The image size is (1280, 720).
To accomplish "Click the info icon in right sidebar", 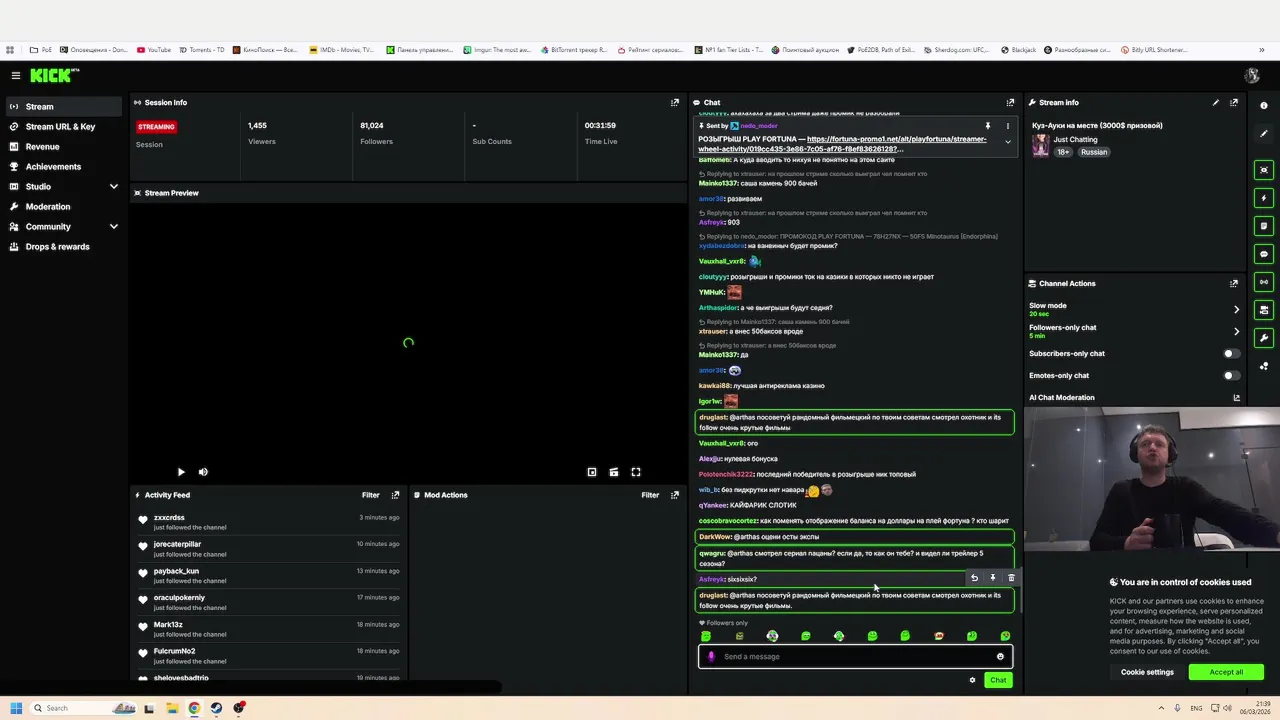I will click(1264, 106).
